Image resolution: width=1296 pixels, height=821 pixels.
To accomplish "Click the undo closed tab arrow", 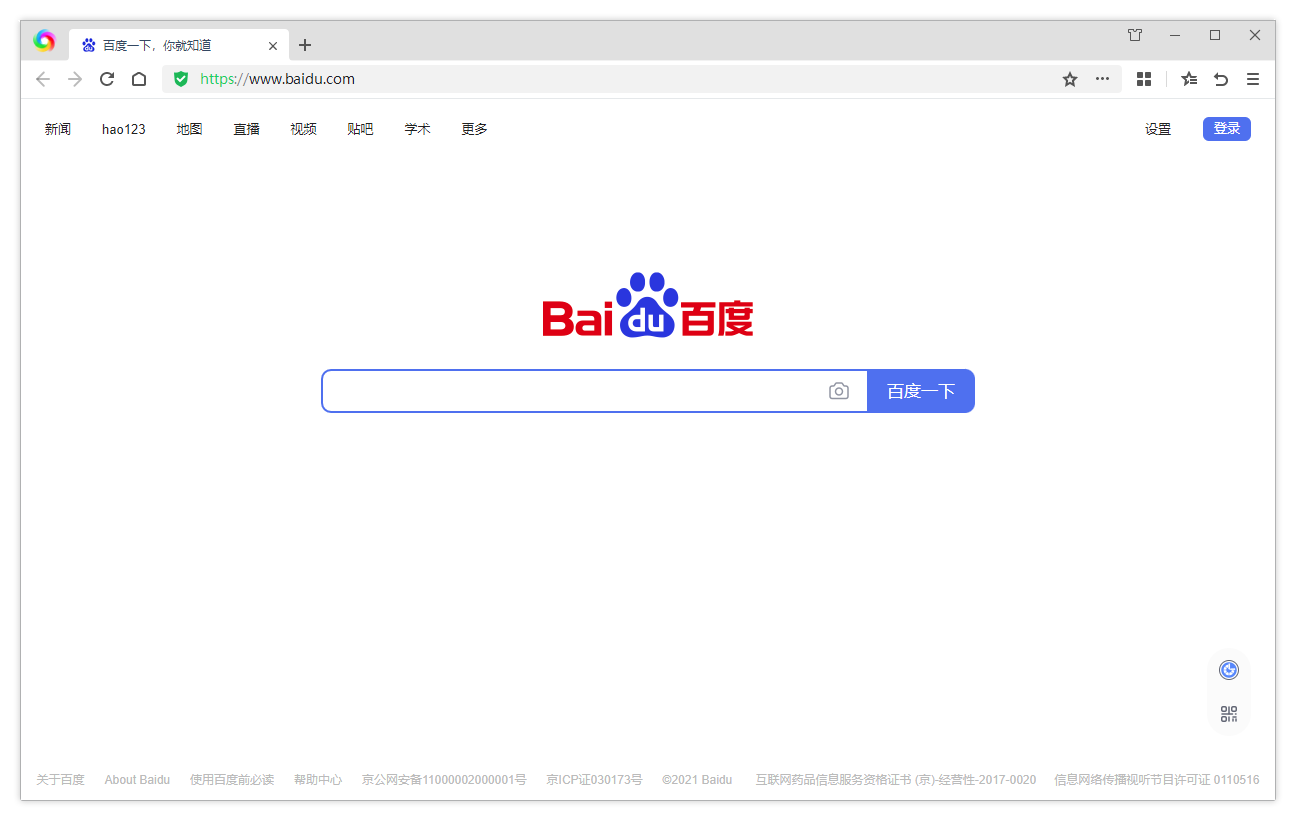I will click(1221, 79).
